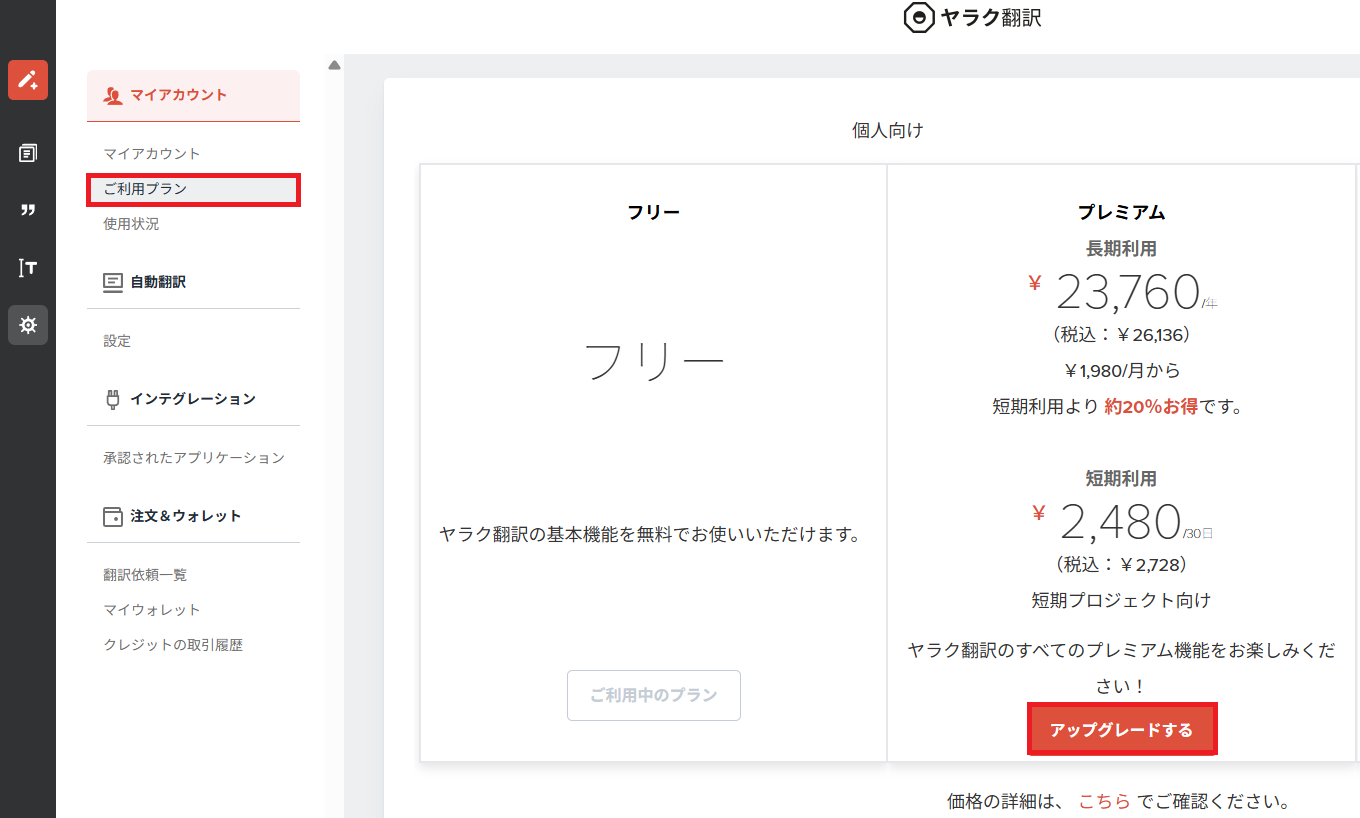Click the 自動翻訳 section heading text
Image resolution: width=1360 pixels, height=818 pixels.
click(x=158, y=282)
